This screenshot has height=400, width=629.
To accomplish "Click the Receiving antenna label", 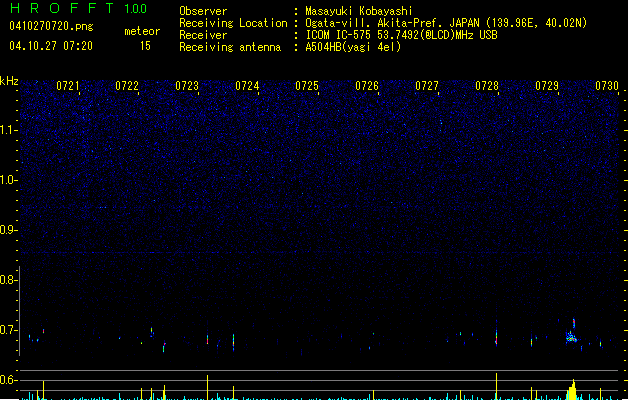I will [230, 47].
